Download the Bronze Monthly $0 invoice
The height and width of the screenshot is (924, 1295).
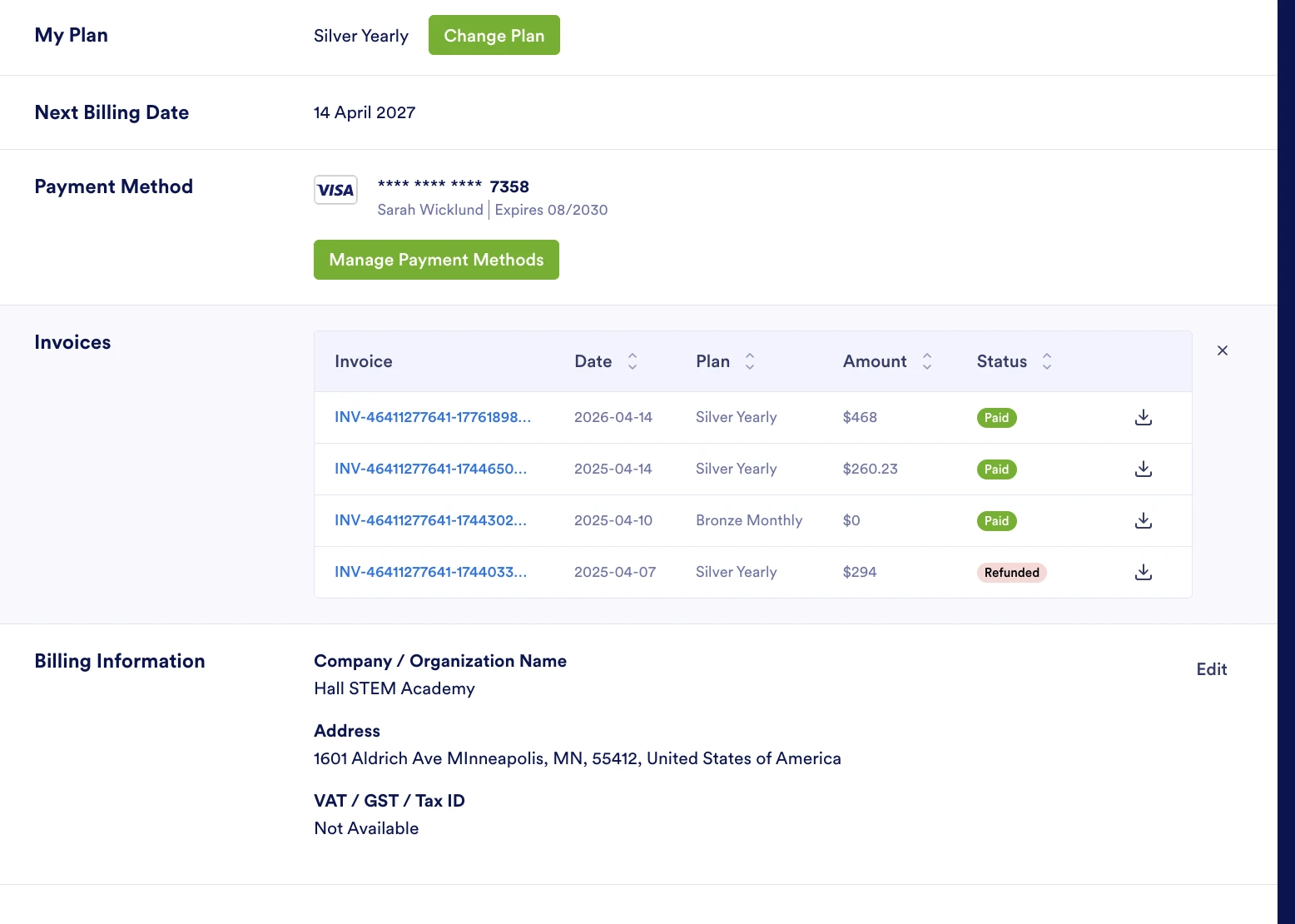point(1144,520)
